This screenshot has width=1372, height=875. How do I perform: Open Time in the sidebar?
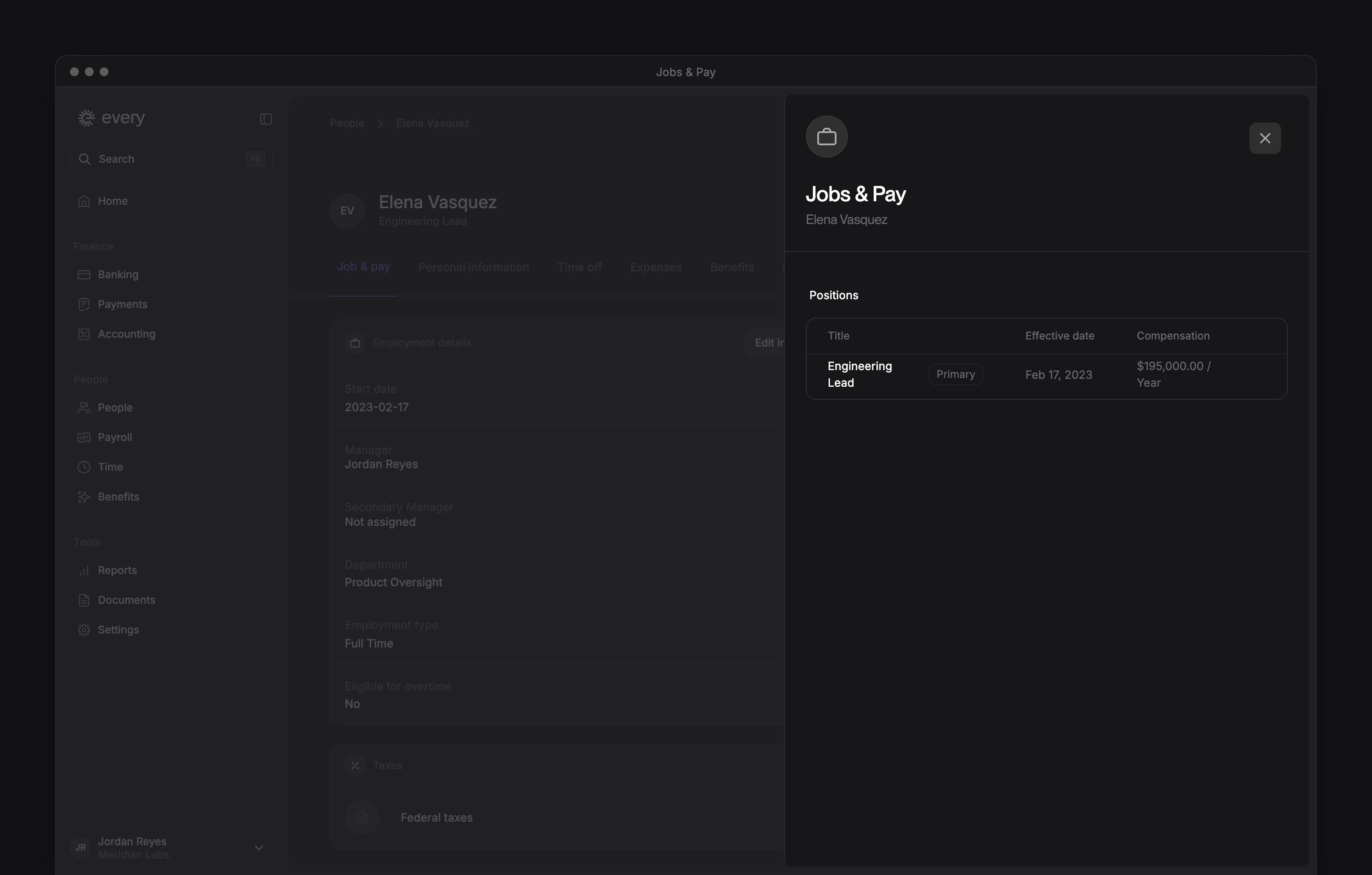(171, 466)
